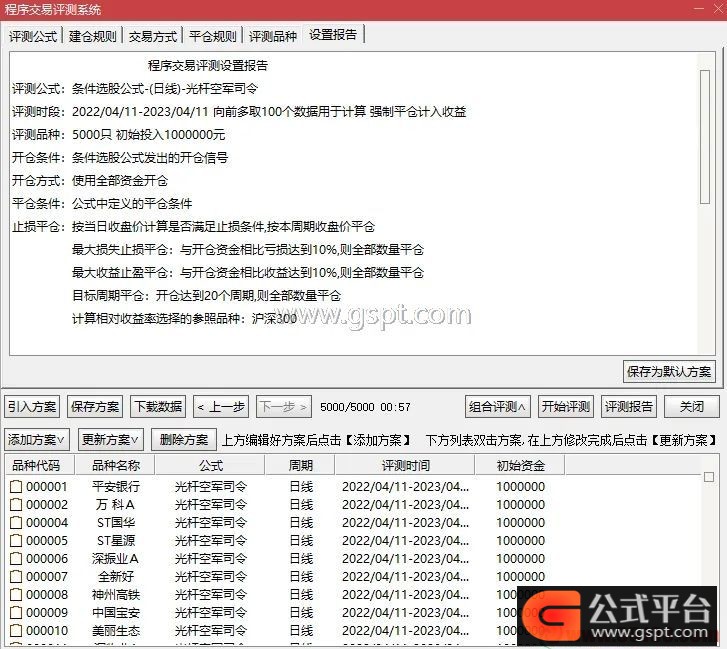Select the 万 科A name cell

(x=115, y=504)
